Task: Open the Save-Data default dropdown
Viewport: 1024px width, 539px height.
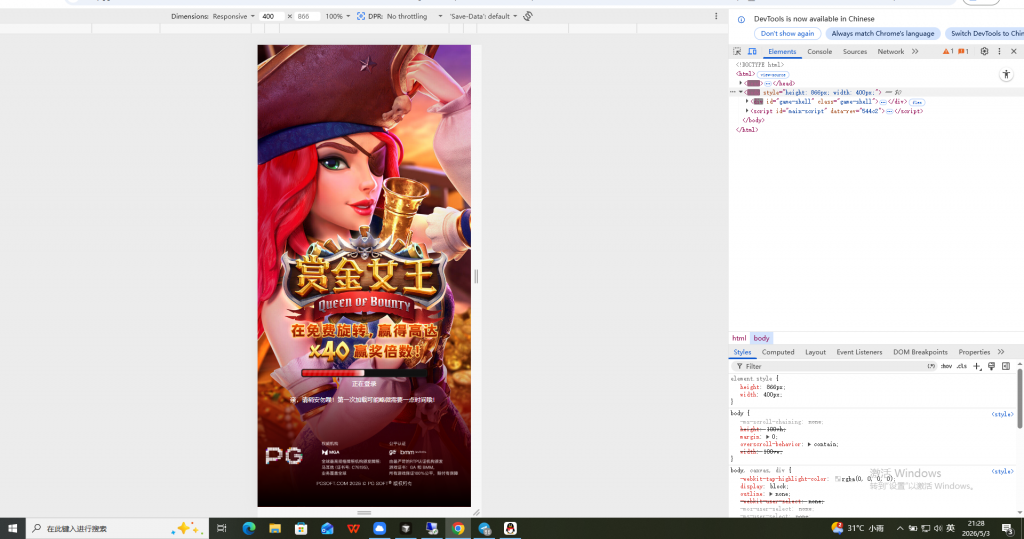Action: click(483, 16)
